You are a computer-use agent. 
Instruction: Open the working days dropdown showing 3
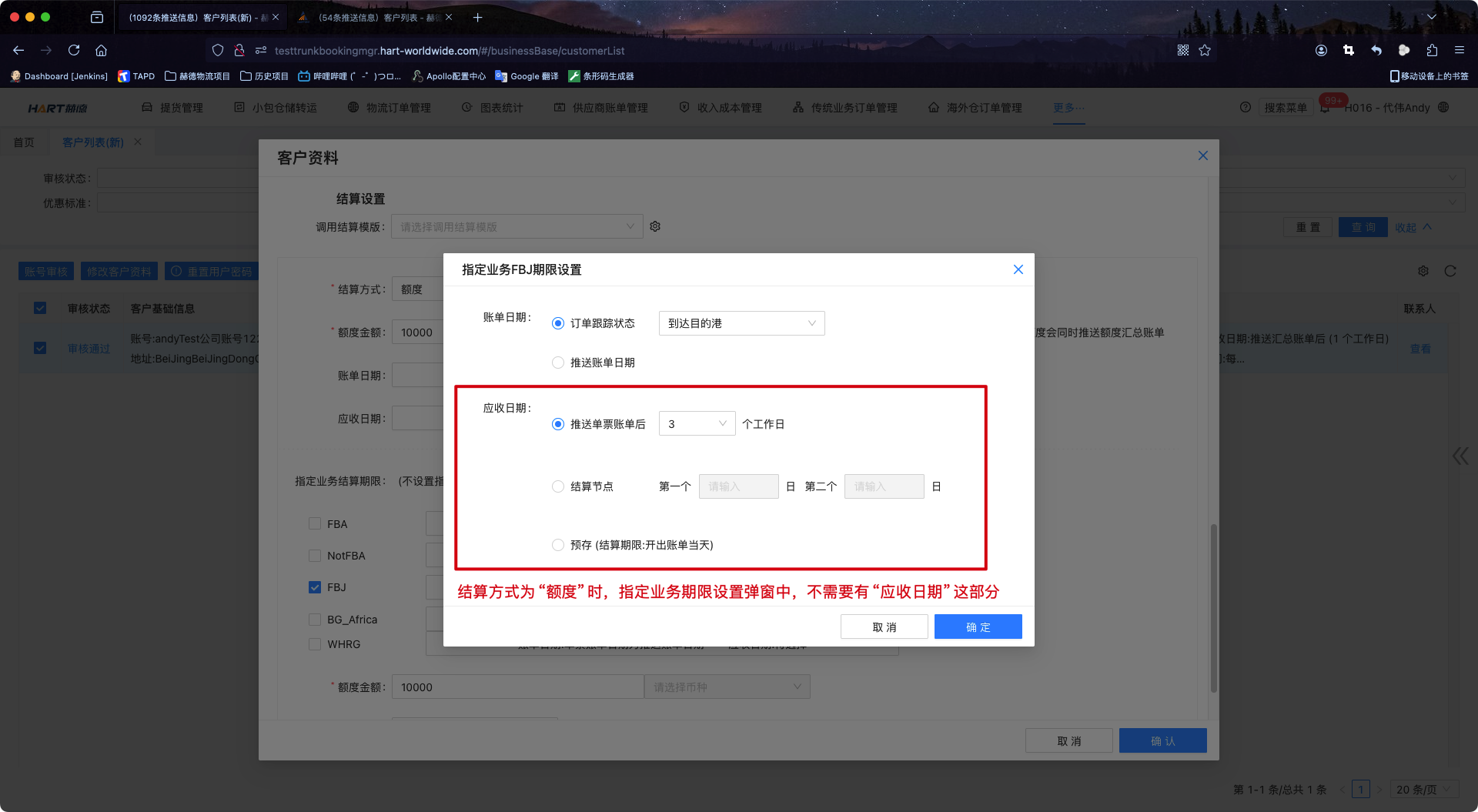pos(696,423)
